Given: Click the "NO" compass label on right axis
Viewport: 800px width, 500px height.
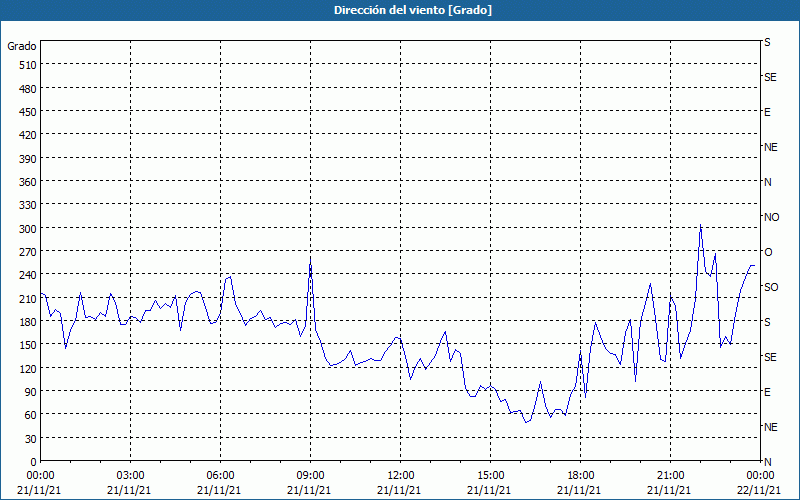Looking at the screenshot, I should click(x=771, y=217).
